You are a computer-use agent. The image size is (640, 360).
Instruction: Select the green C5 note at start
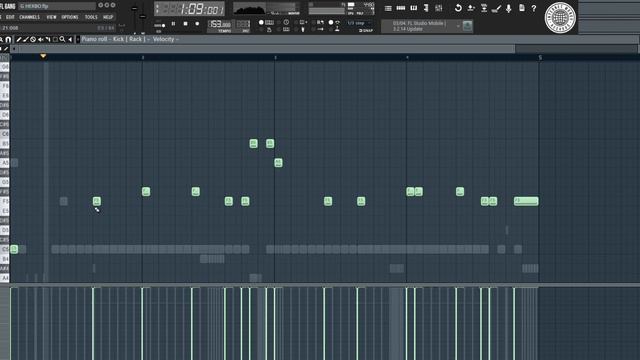14,249
